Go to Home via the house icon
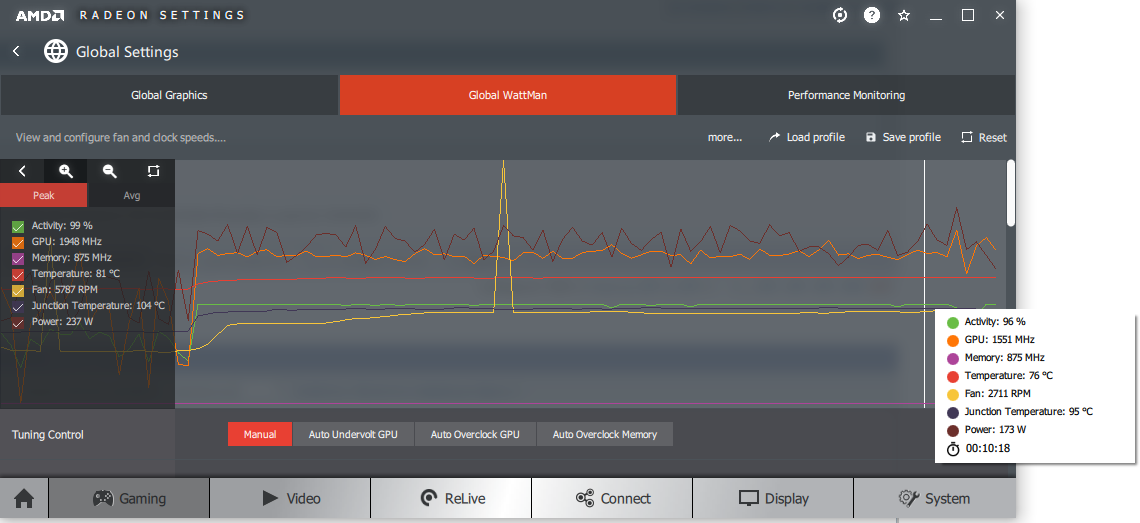Image resolution: width=1140 pixels, height=523 pixels. click(24, 498)
